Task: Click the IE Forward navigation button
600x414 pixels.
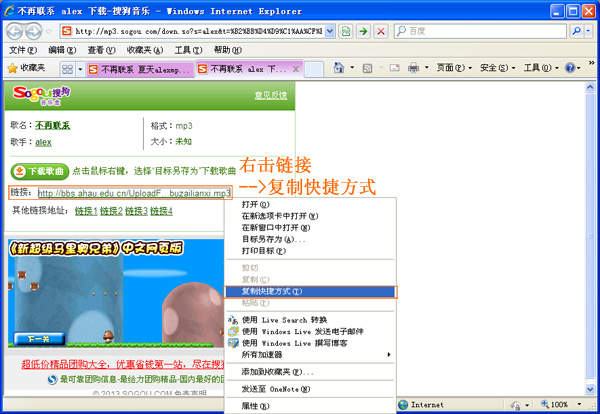Action: click(34, 31)
